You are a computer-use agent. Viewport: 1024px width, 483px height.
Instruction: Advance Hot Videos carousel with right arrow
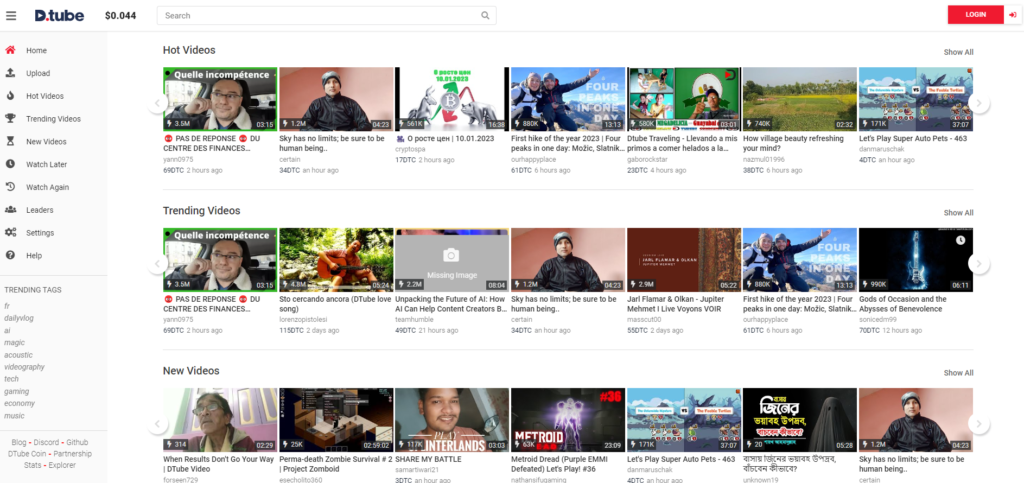pos(978,103)
